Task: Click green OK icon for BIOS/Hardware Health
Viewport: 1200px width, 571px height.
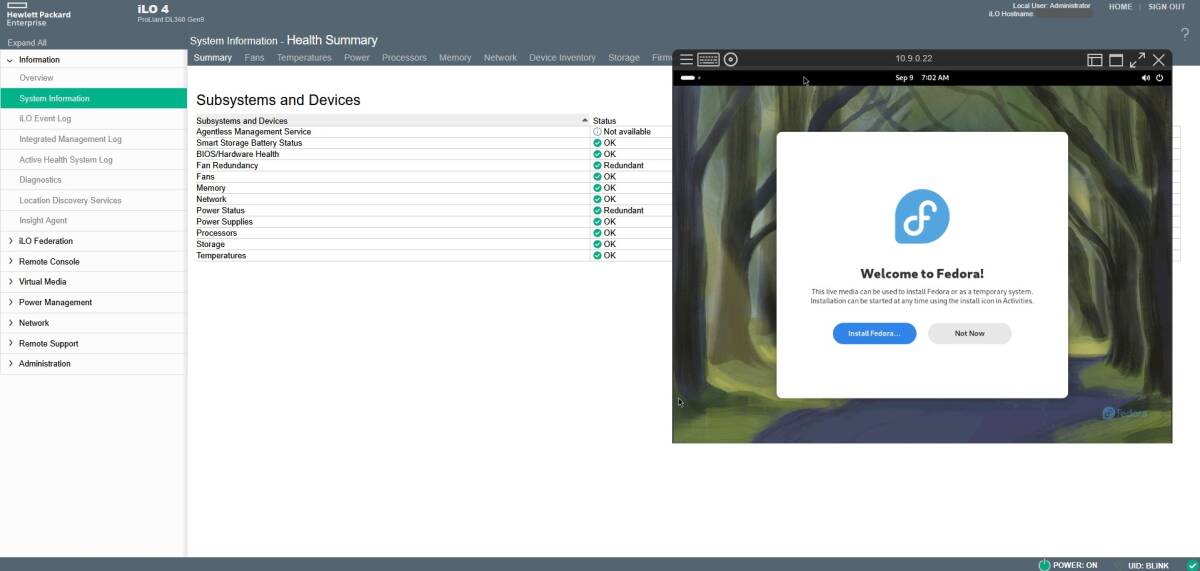Action: click(x=597, y=155)
